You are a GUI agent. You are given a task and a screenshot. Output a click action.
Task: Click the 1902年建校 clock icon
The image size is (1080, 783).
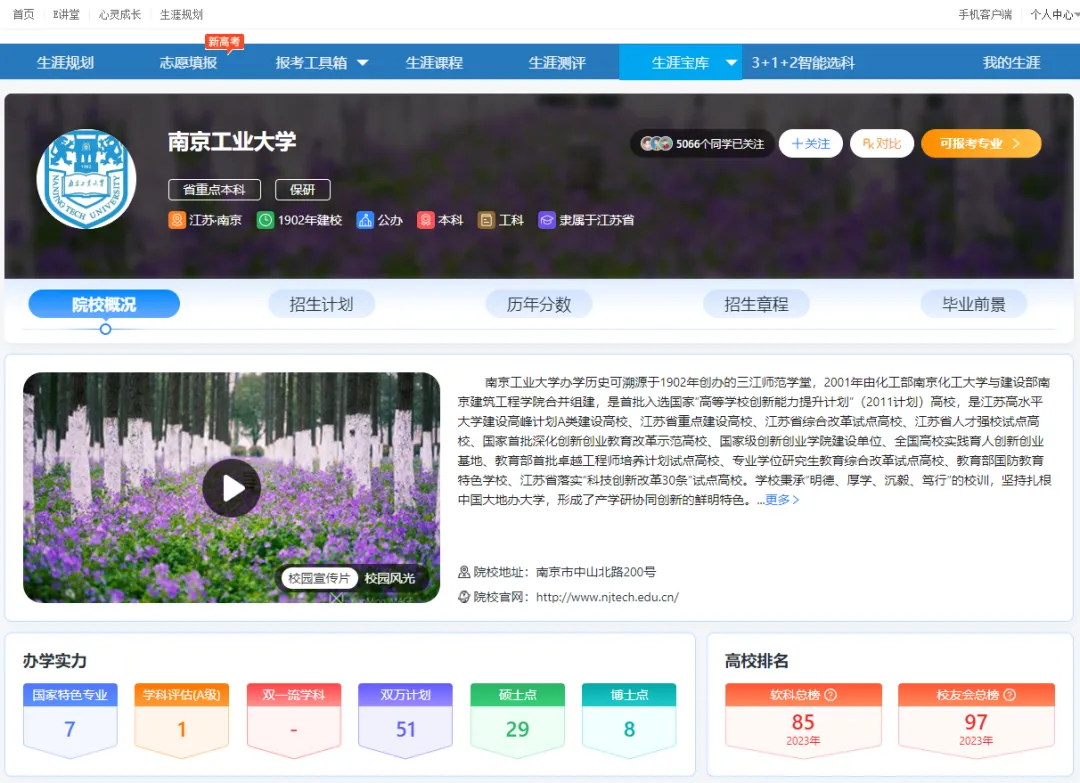pos(265,220)
